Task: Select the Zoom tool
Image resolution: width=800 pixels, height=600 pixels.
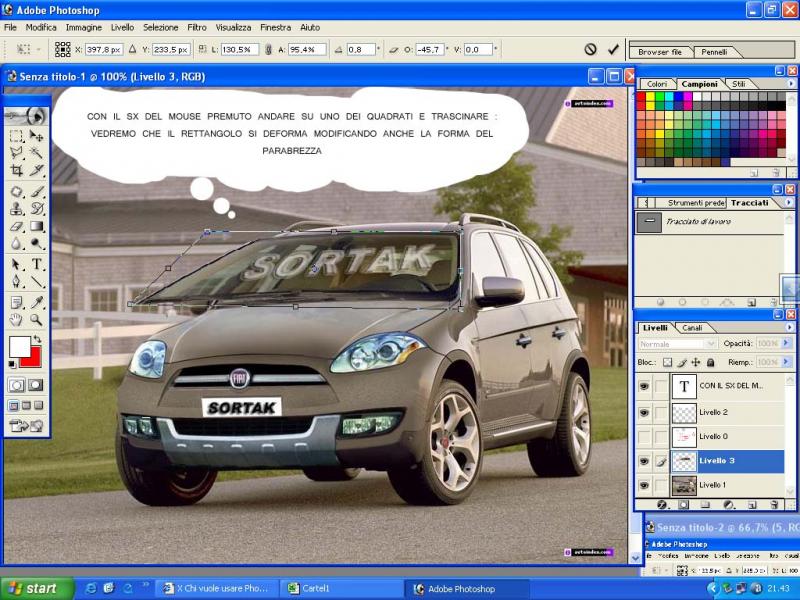Action: 36,320
